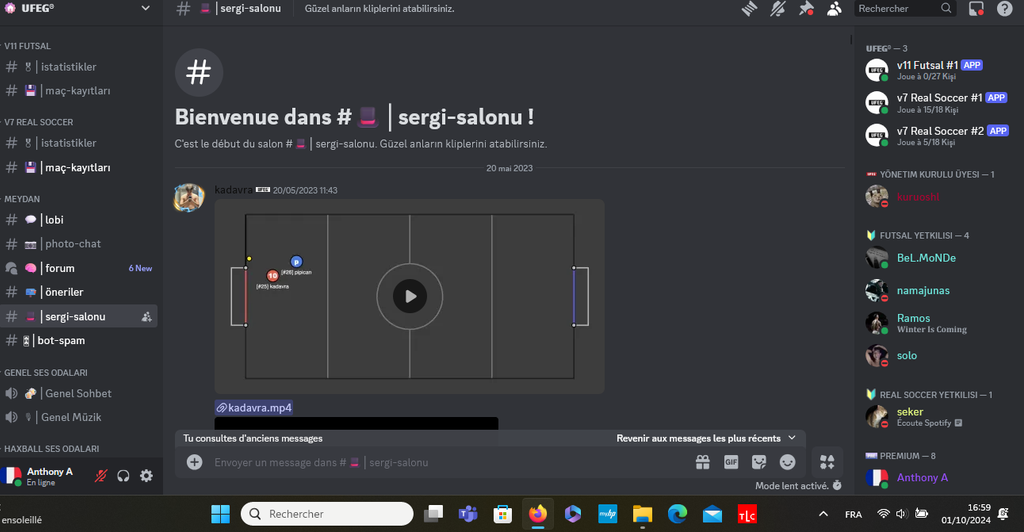This screenshot has height=532, width=1024.
Task: Collapse the V7 REAL SOCCER category
Action: point(38,122)
